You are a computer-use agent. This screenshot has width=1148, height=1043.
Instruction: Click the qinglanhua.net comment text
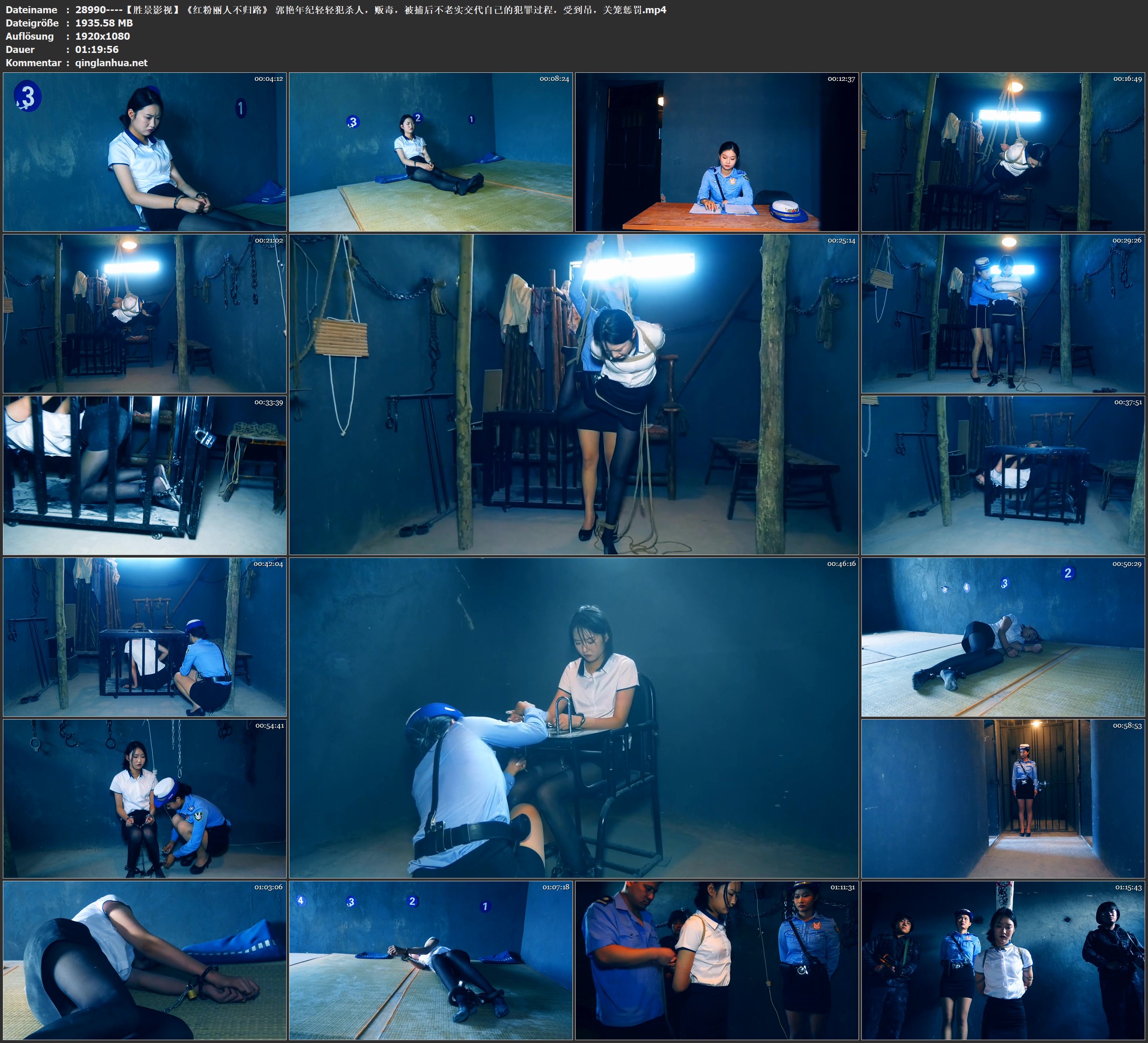tap(111, 62)
